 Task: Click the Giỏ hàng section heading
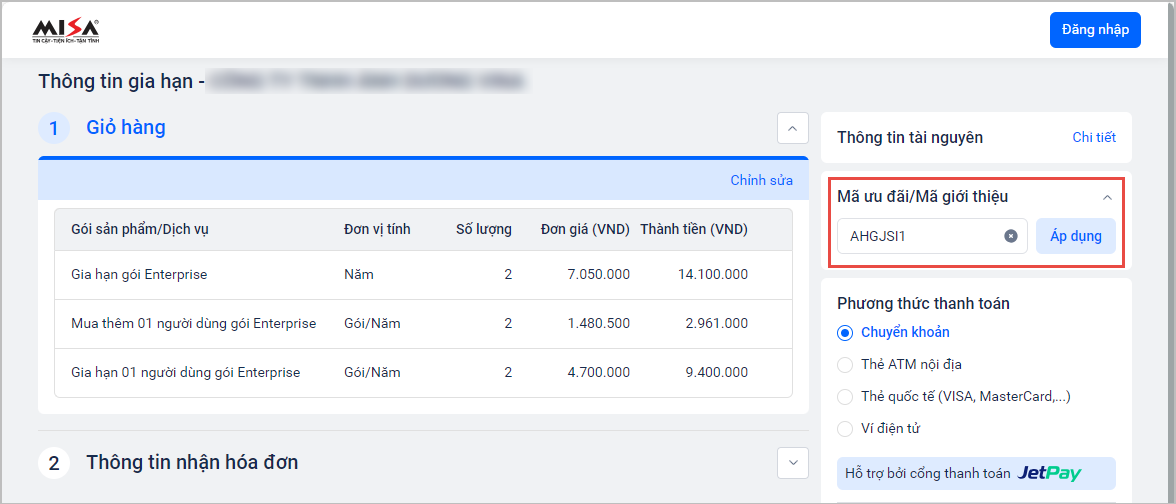126,127
